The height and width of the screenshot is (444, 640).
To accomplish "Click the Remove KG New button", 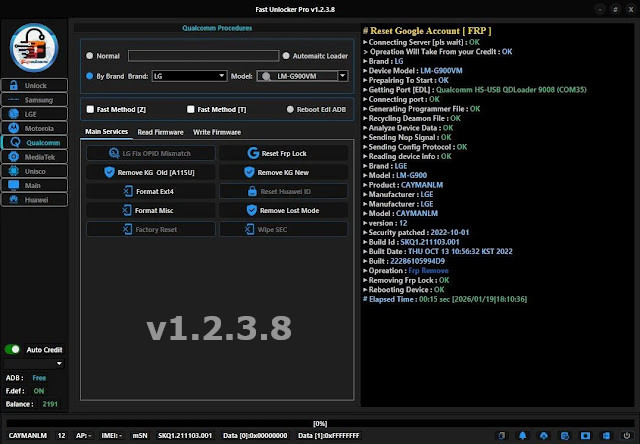I will click(284, 172).
